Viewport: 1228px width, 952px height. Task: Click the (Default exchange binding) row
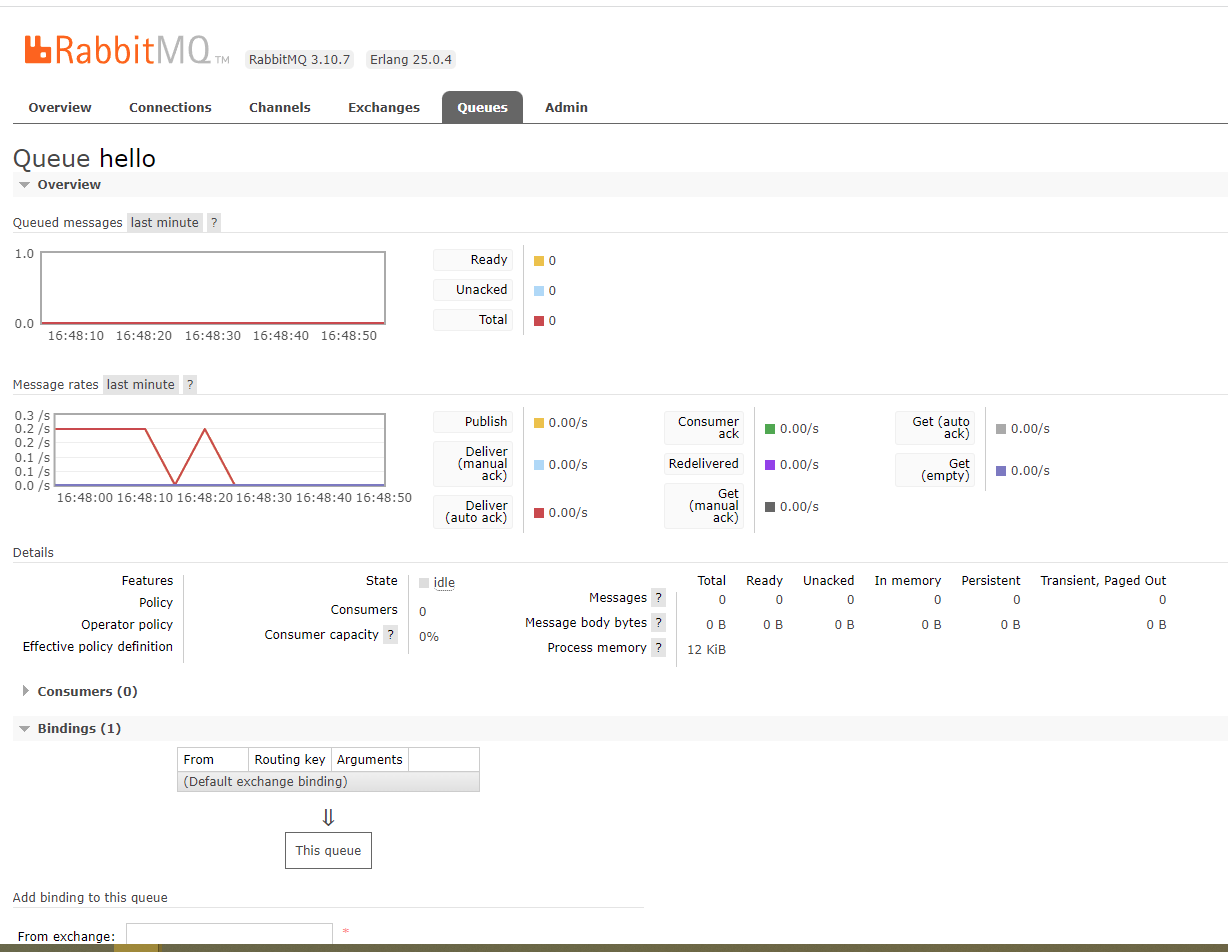tap(328, 781)
